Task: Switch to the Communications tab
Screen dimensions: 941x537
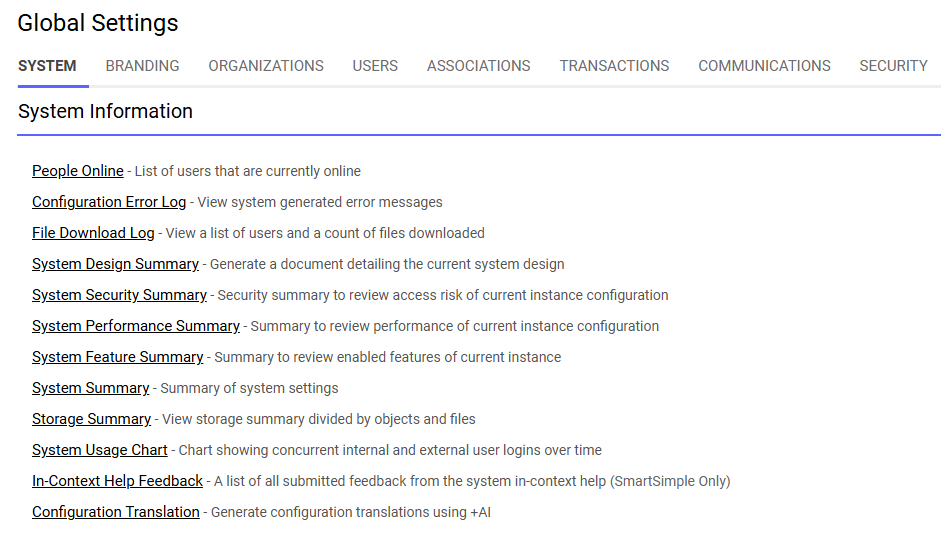Action: coord(764,66)
